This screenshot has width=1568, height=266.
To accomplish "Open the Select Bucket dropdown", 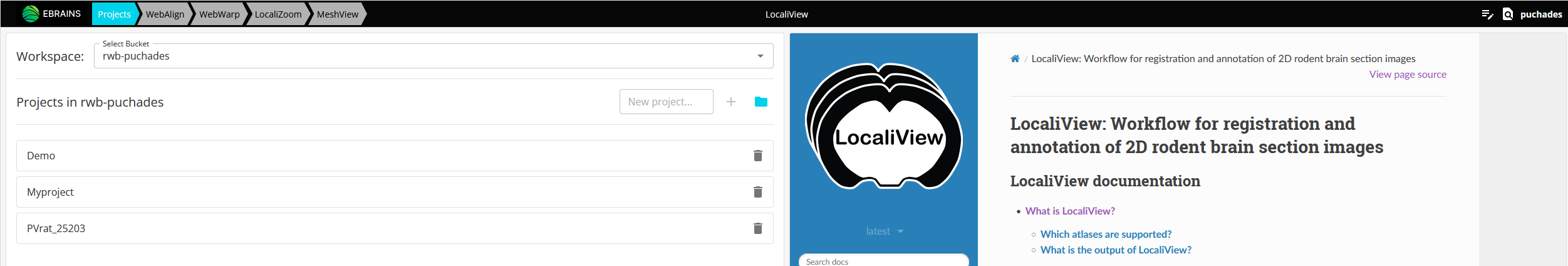I will 434,56.
